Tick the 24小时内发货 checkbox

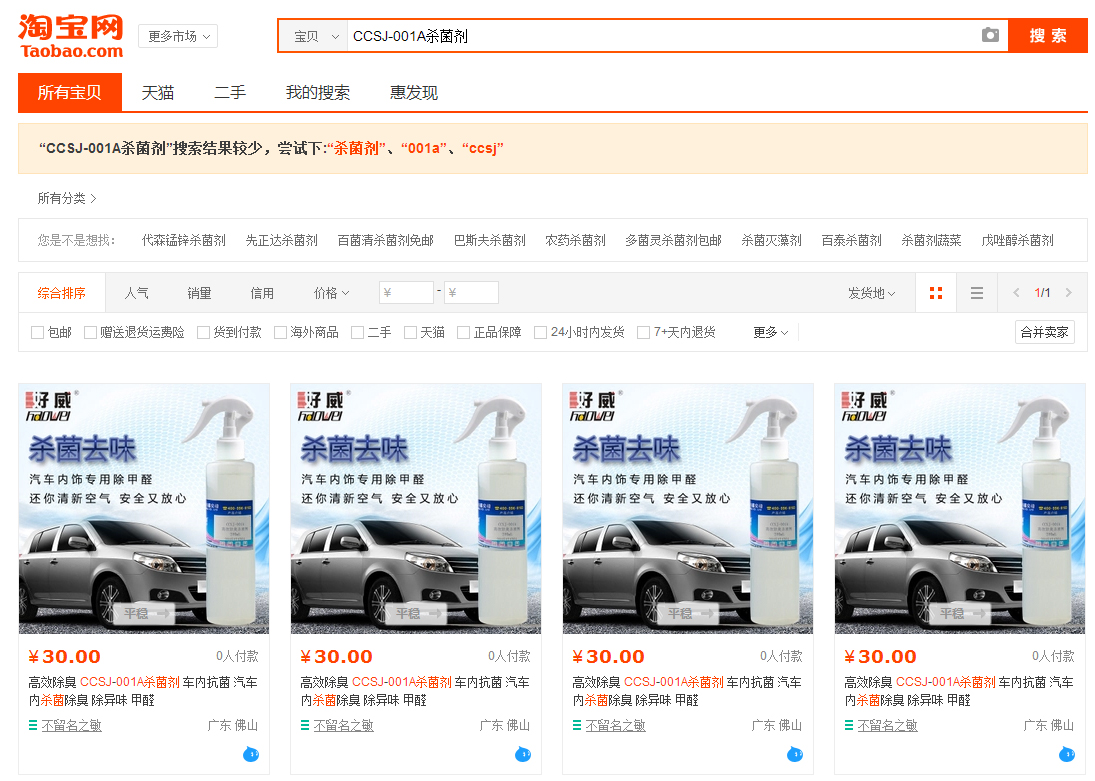540,333
